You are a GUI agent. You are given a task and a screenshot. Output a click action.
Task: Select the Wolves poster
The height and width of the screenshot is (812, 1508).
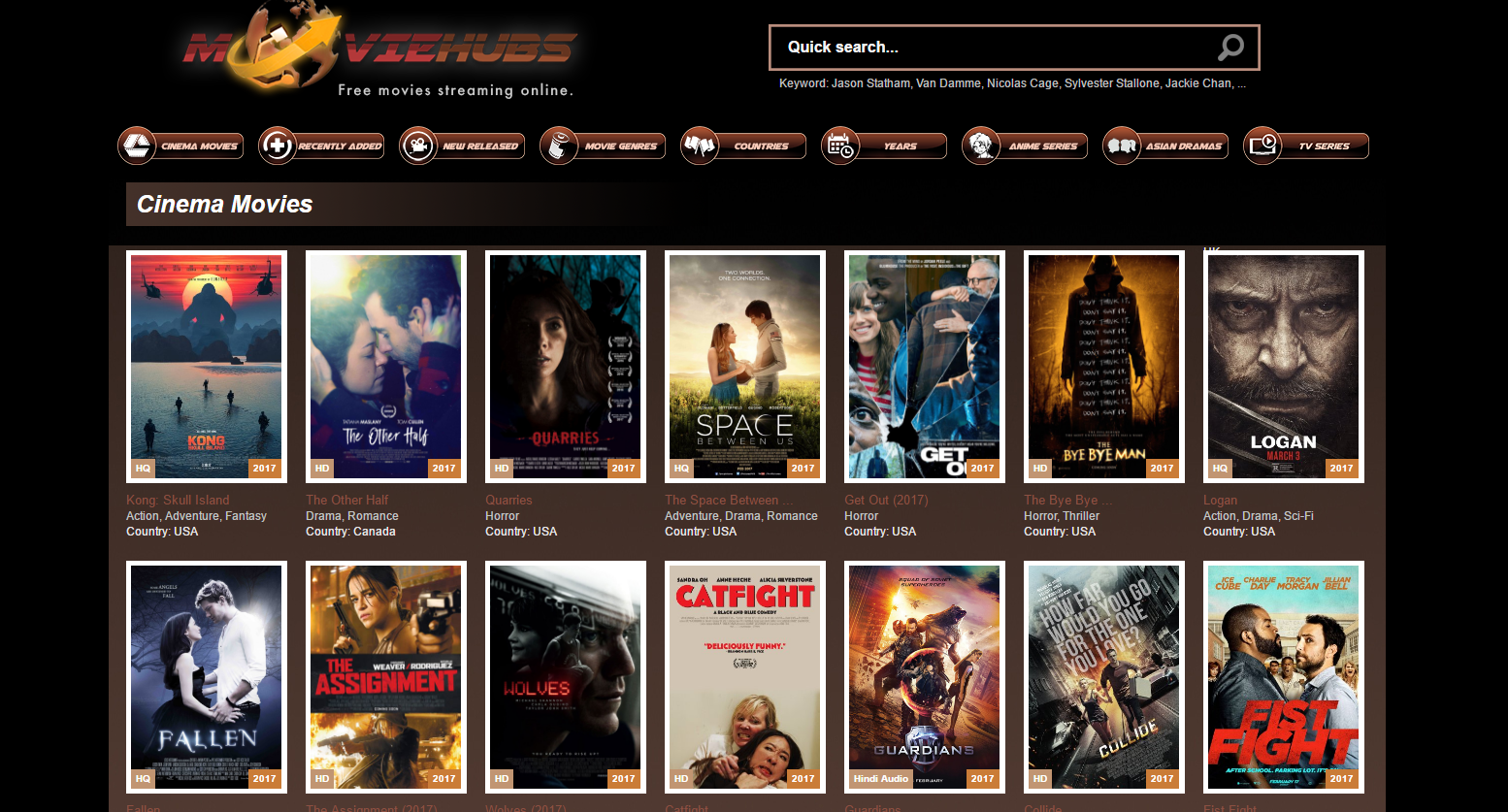[x=566, y=677]
